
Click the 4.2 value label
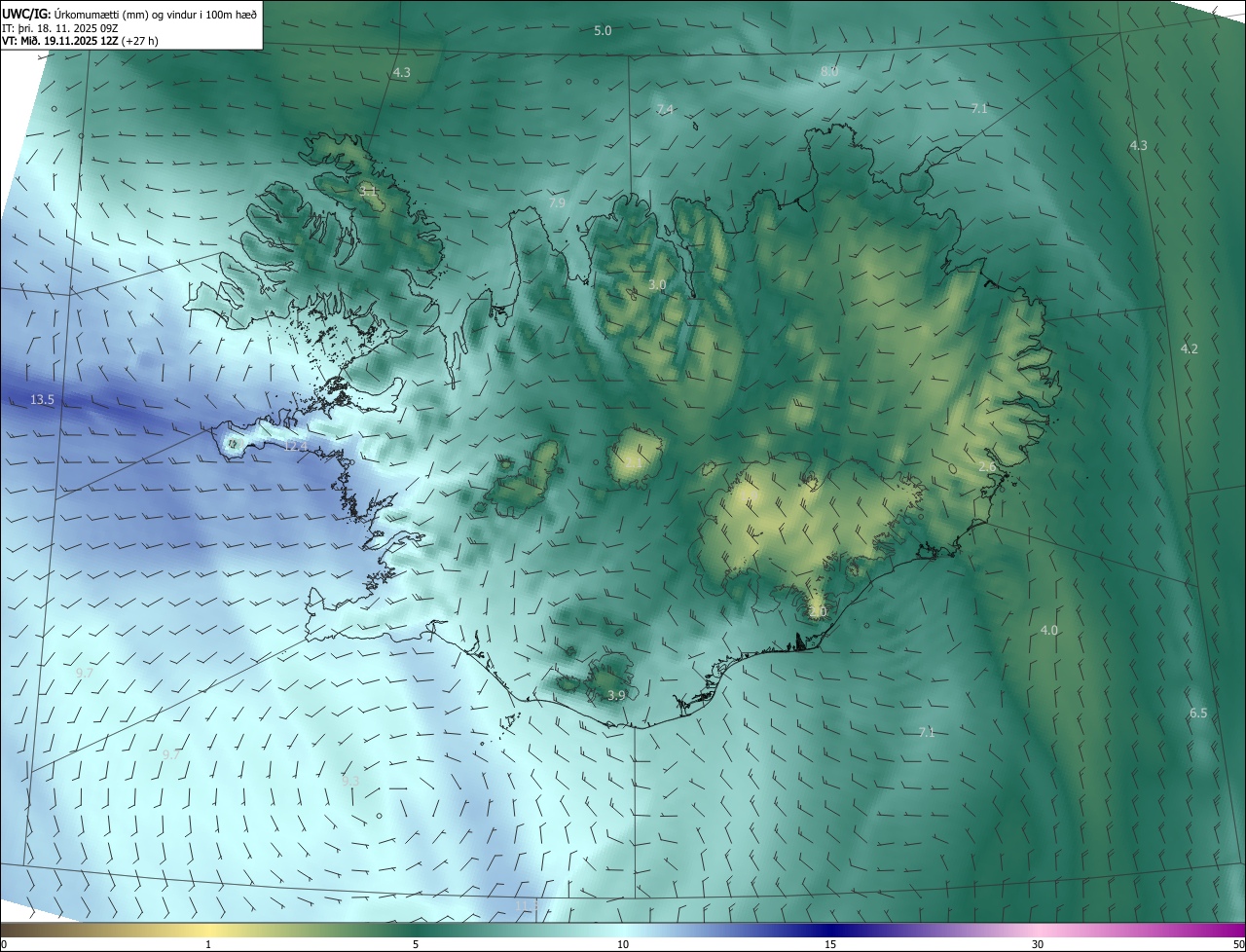pyautogui.click(x=1190, y=348)
